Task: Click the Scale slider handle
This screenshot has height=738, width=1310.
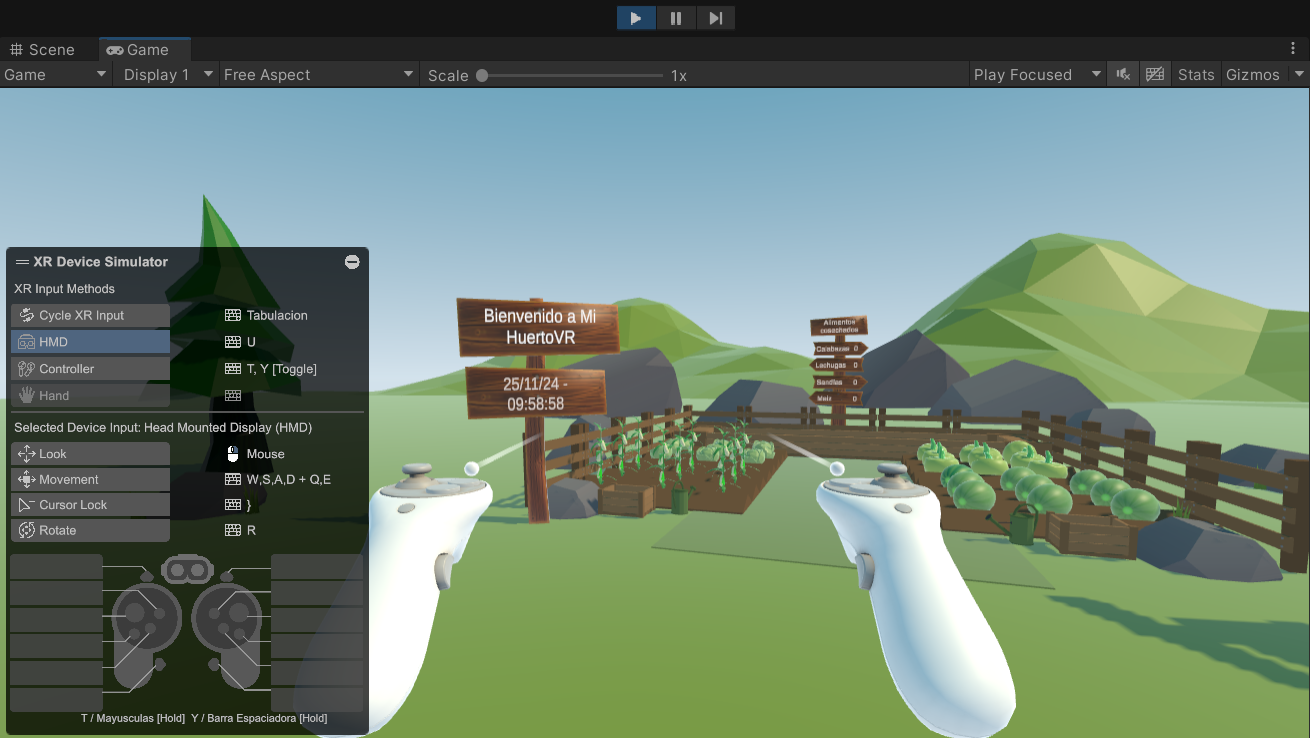Action: click(482, 75)
